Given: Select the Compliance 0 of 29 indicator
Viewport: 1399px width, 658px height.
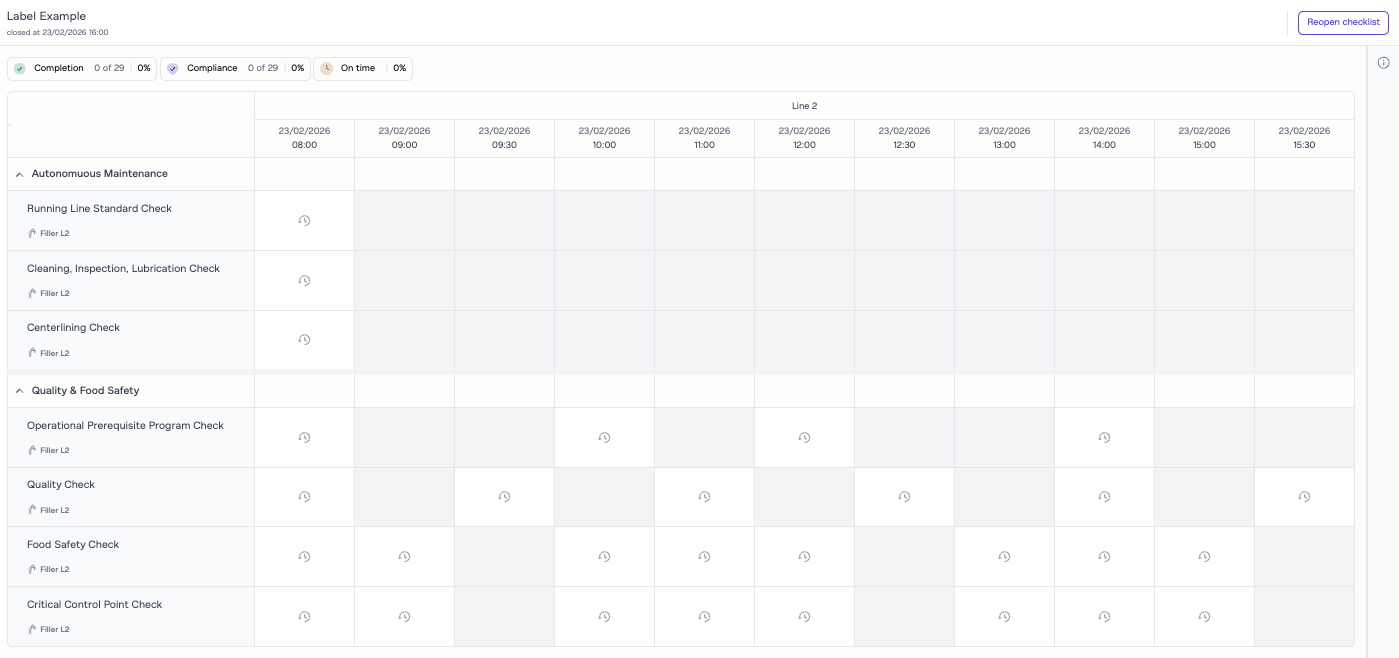Looking at the screenshot, I should [x=234, y=68].
